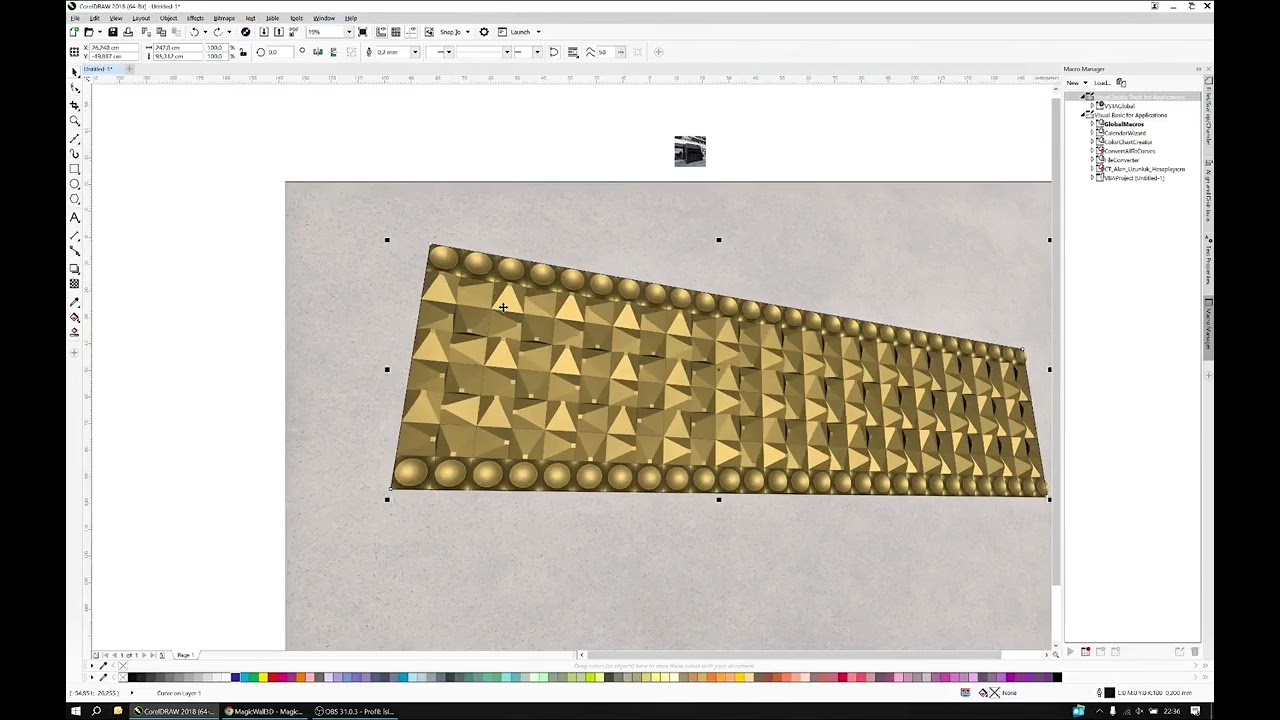Open the Bitmaps menu
Screen dimensions: 1280x720
point(224,18)
